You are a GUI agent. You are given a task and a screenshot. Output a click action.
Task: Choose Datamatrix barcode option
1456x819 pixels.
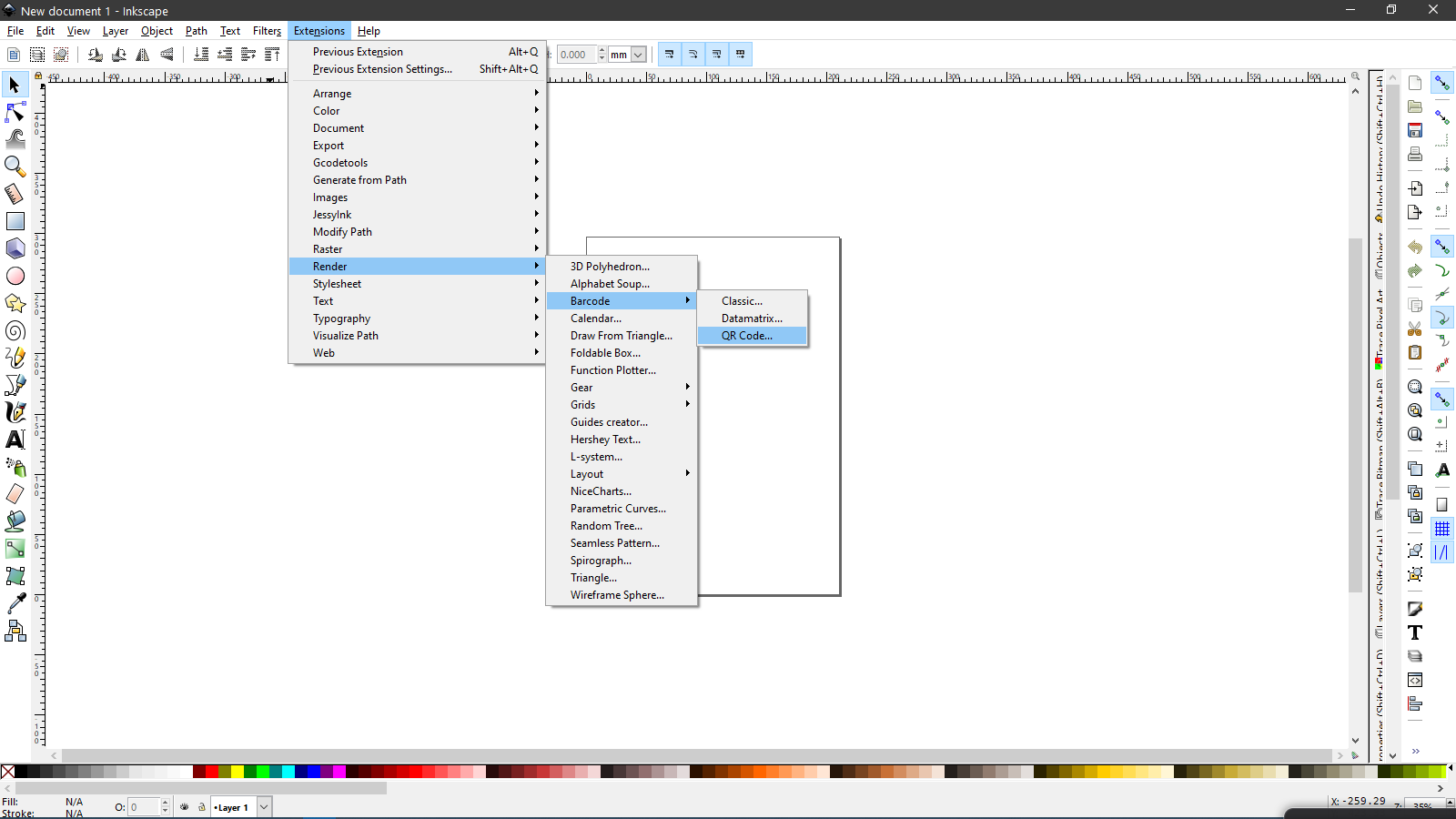pyautogui.click(x=752, y=318)
